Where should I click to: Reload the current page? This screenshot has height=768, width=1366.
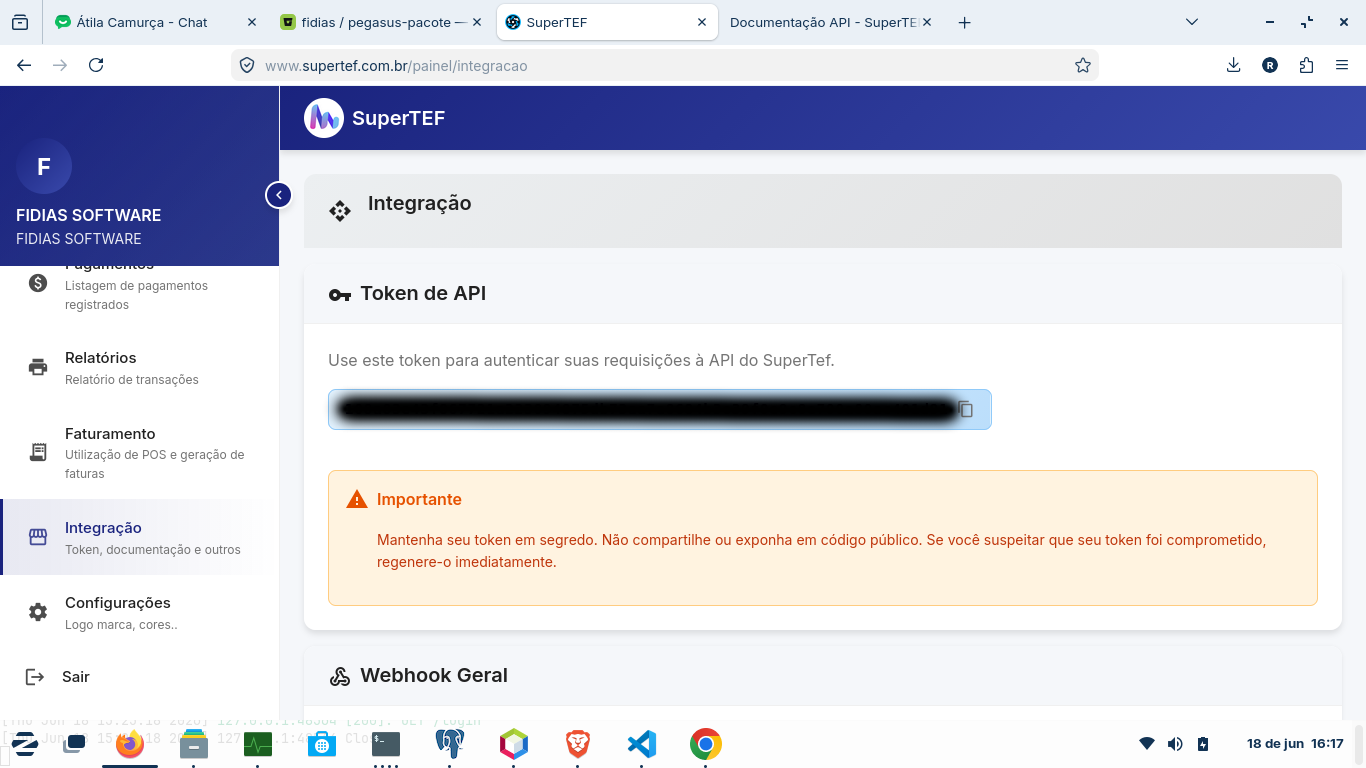tap(96, 65)
